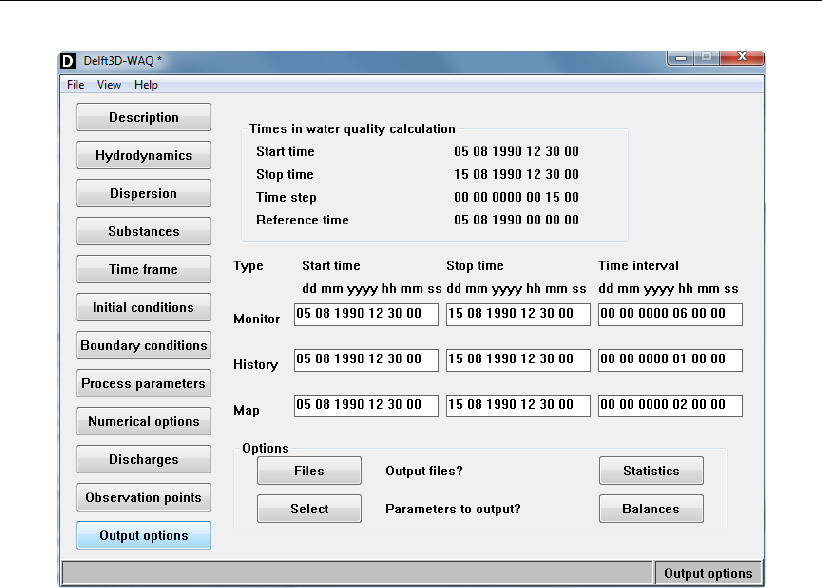Open the View menu
The image size is (822, 588).
(109, 85)
